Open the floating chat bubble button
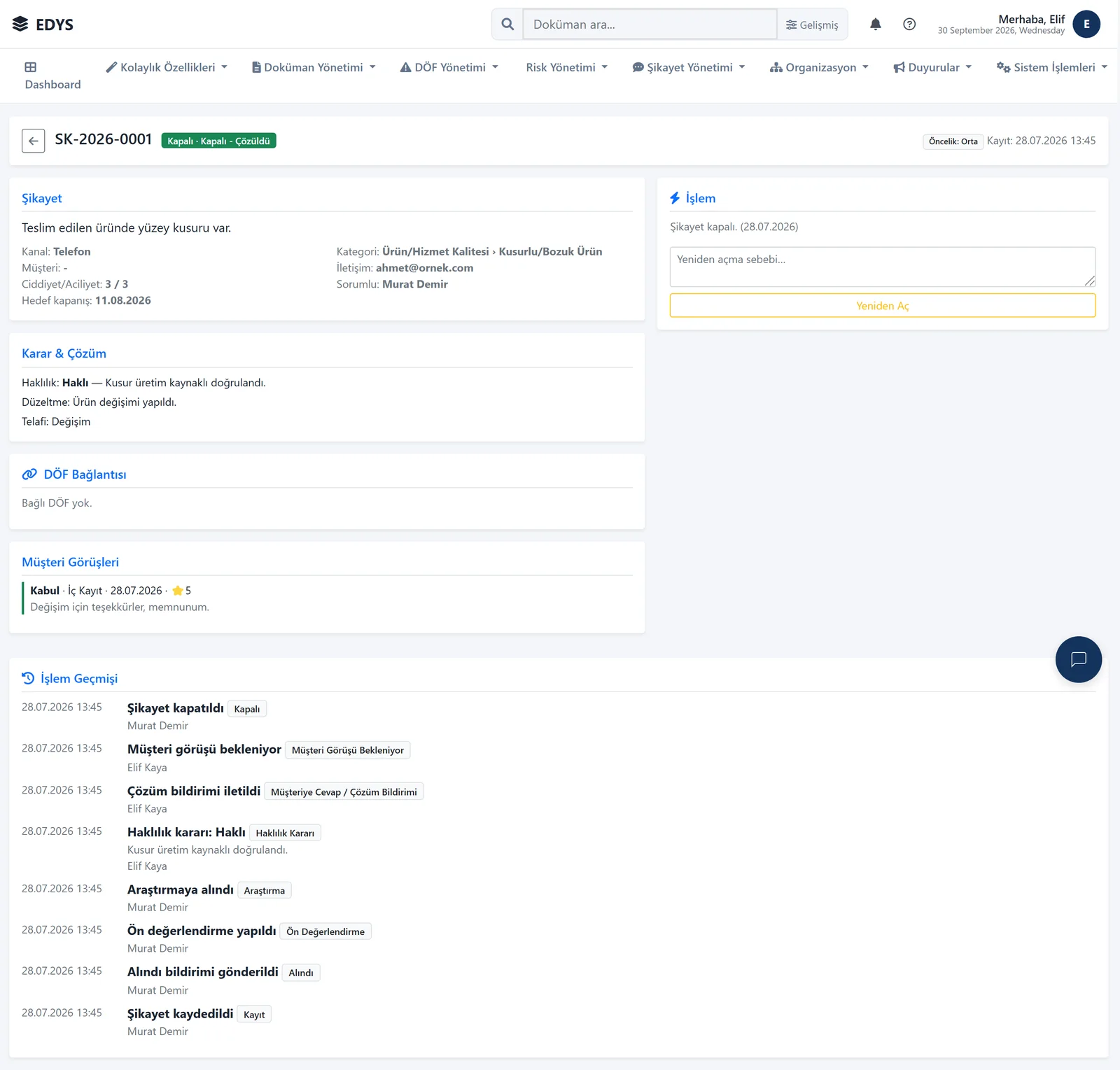 [x=1079, y=659]
